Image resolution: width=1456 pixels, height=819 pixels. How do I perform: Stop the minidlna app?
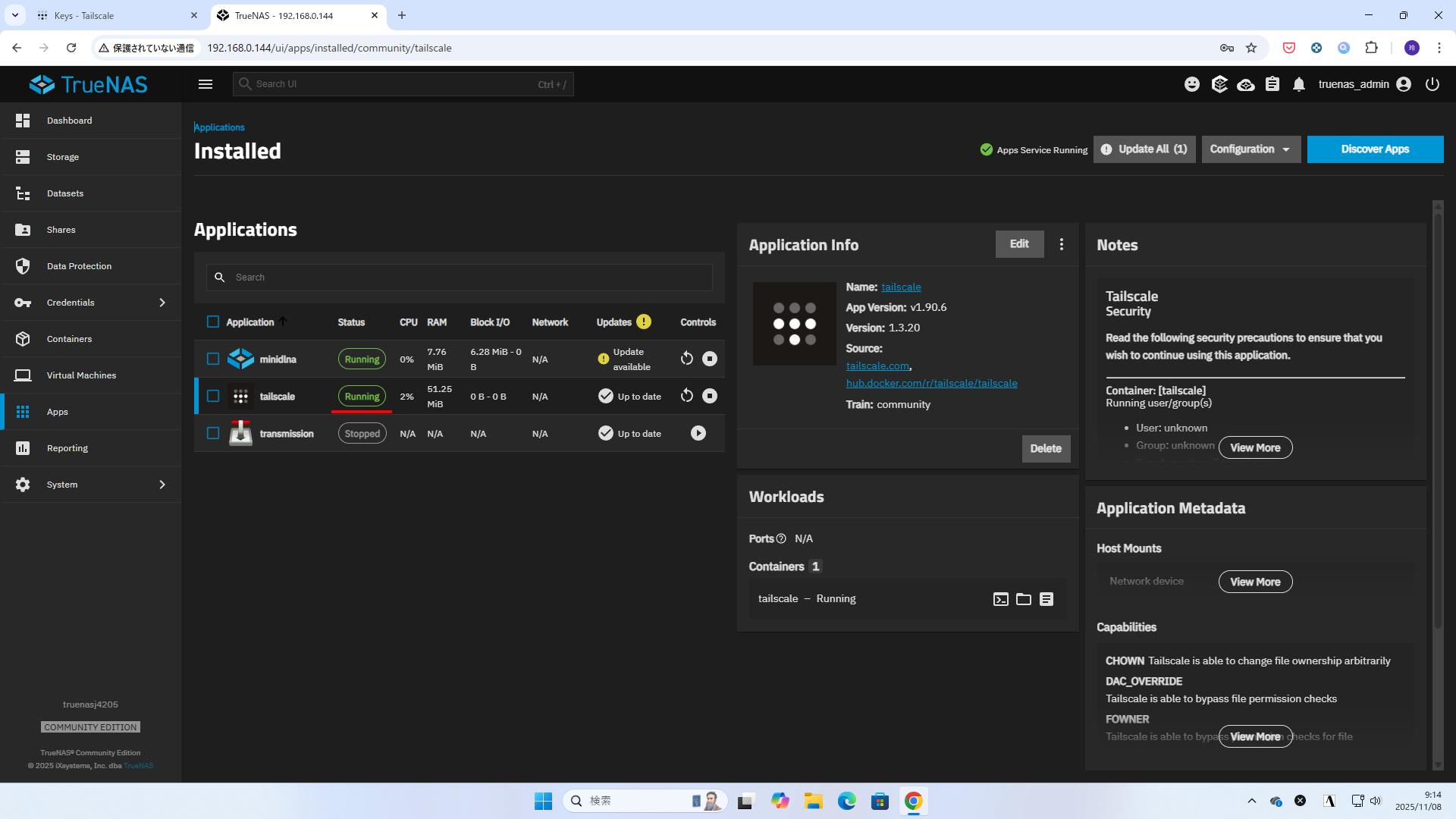pos(709,359)
